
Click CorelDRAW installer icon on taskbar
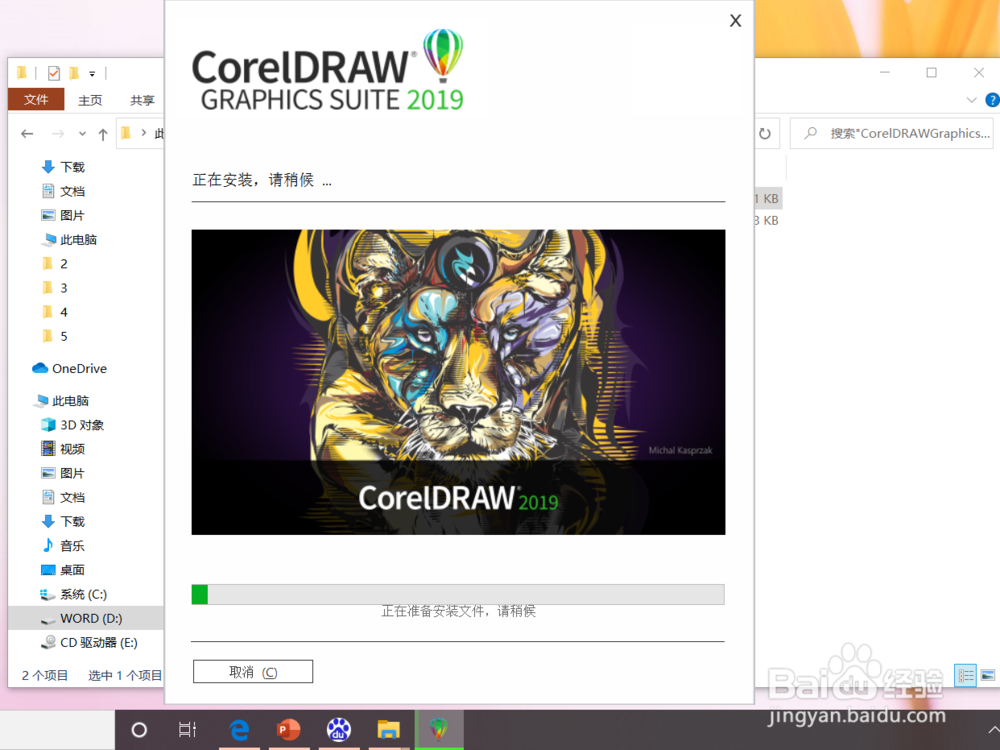(439, 730)
